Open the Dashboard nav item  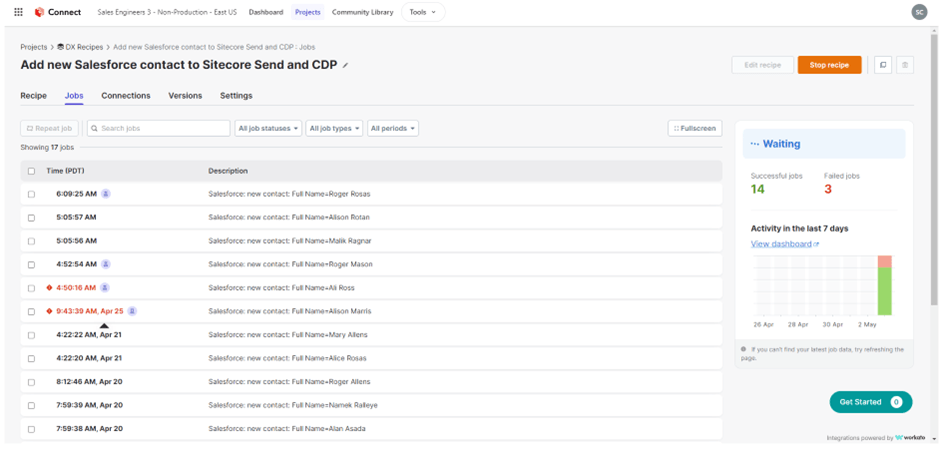(266, 12)
